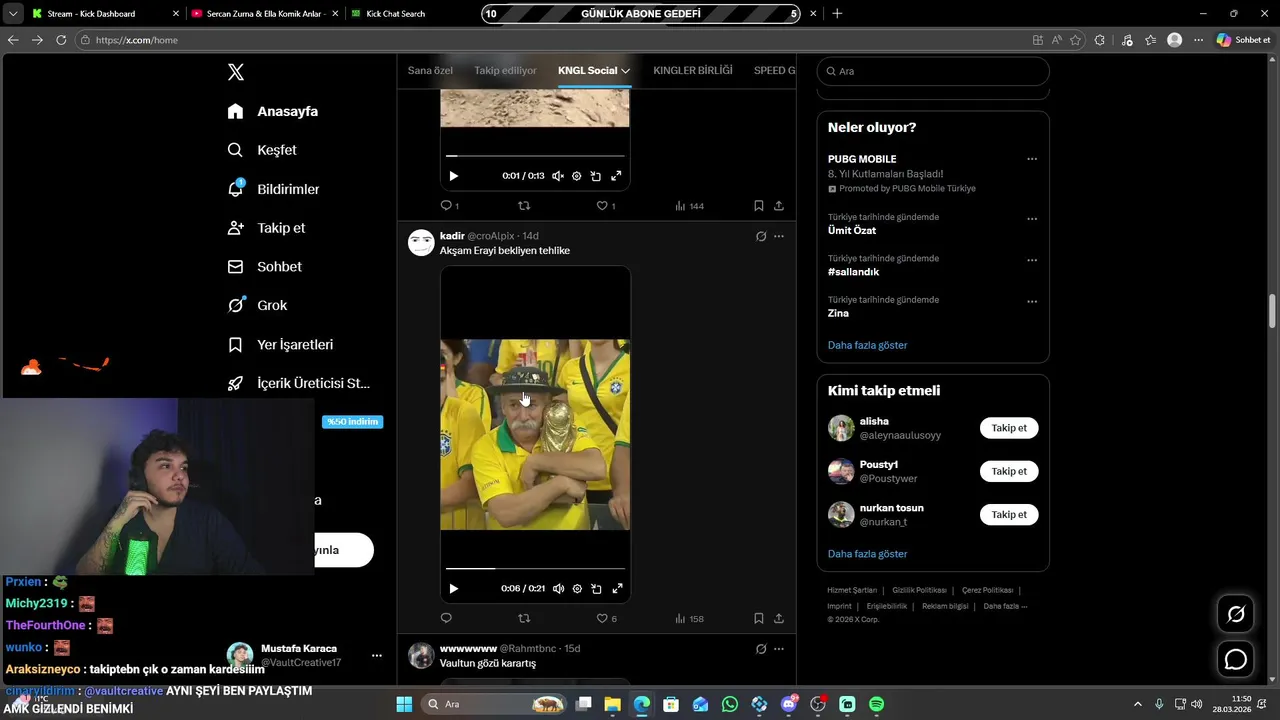Viewport: 1280px width, 720px height.
Task: Open Sohbet messages in the sidebar
Action: [x=265, y=267]
